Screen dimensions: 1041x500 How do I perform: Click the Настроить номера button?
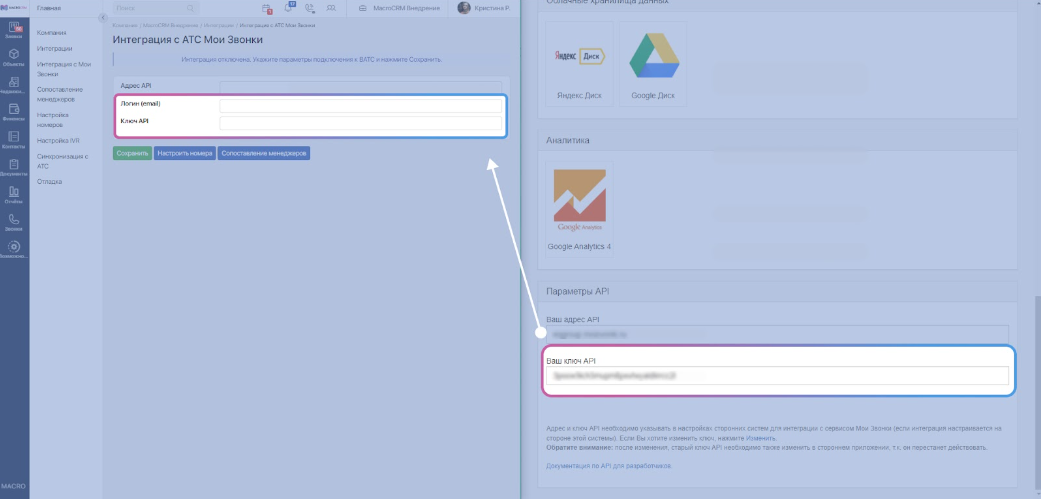coord(184,154)
